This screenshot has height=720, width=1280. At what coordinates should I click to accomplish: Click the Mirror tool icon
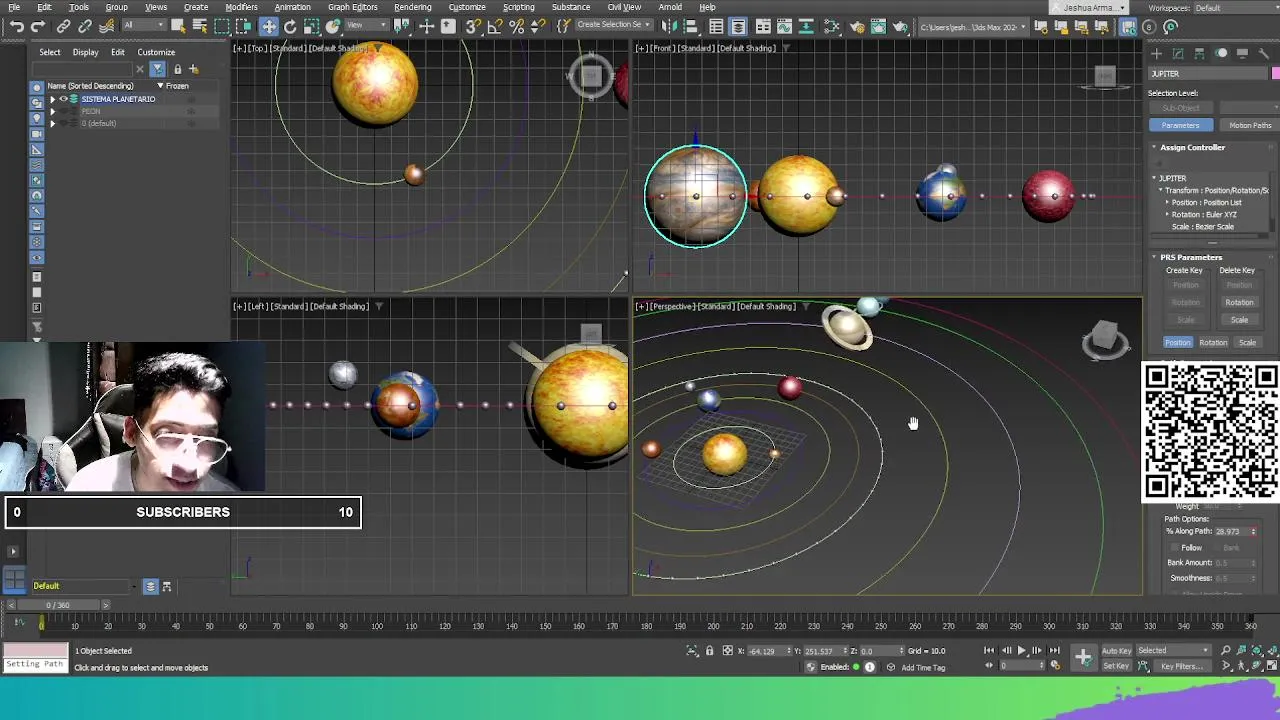click(667, 26)
